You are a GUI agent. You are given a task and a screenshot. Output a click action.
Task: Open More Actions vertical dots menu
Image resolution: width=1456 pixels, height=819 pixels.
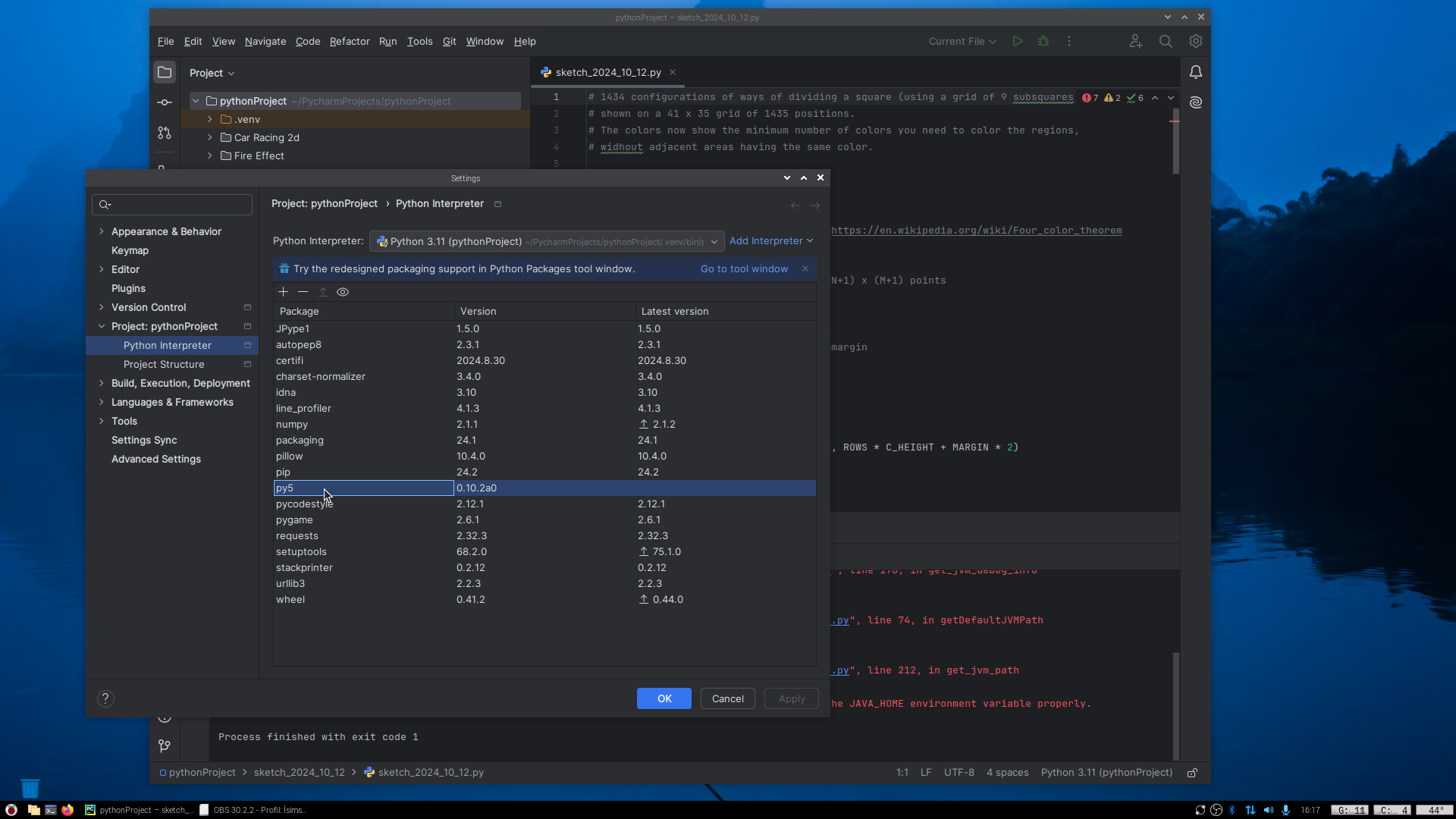1069,42
